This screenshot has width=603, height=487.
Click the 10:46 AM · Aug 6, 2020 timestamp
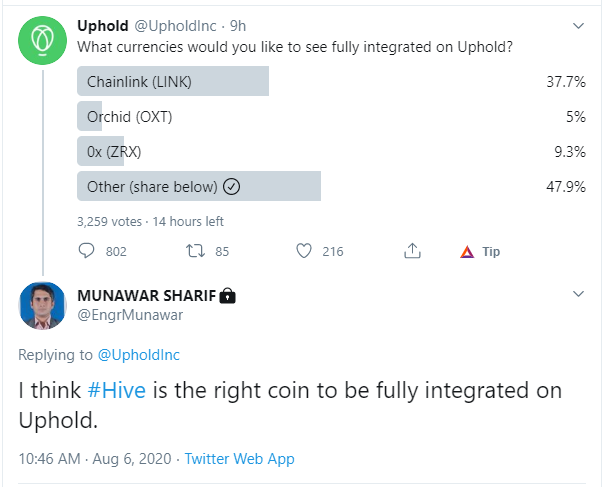[x=95, y=459]
